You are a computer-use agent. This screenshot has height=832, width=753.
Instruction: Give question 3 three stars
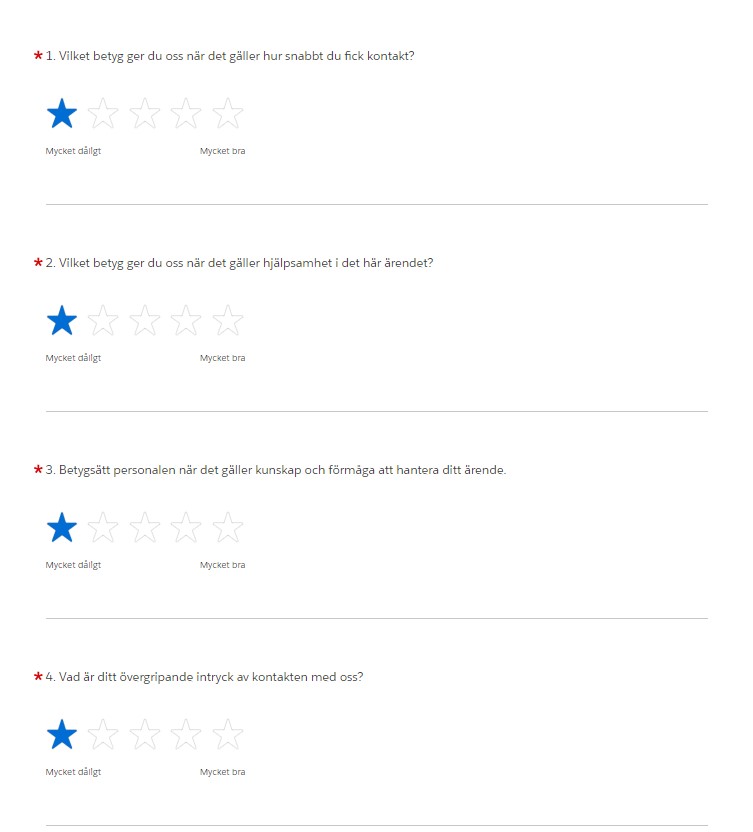point(144,527)
